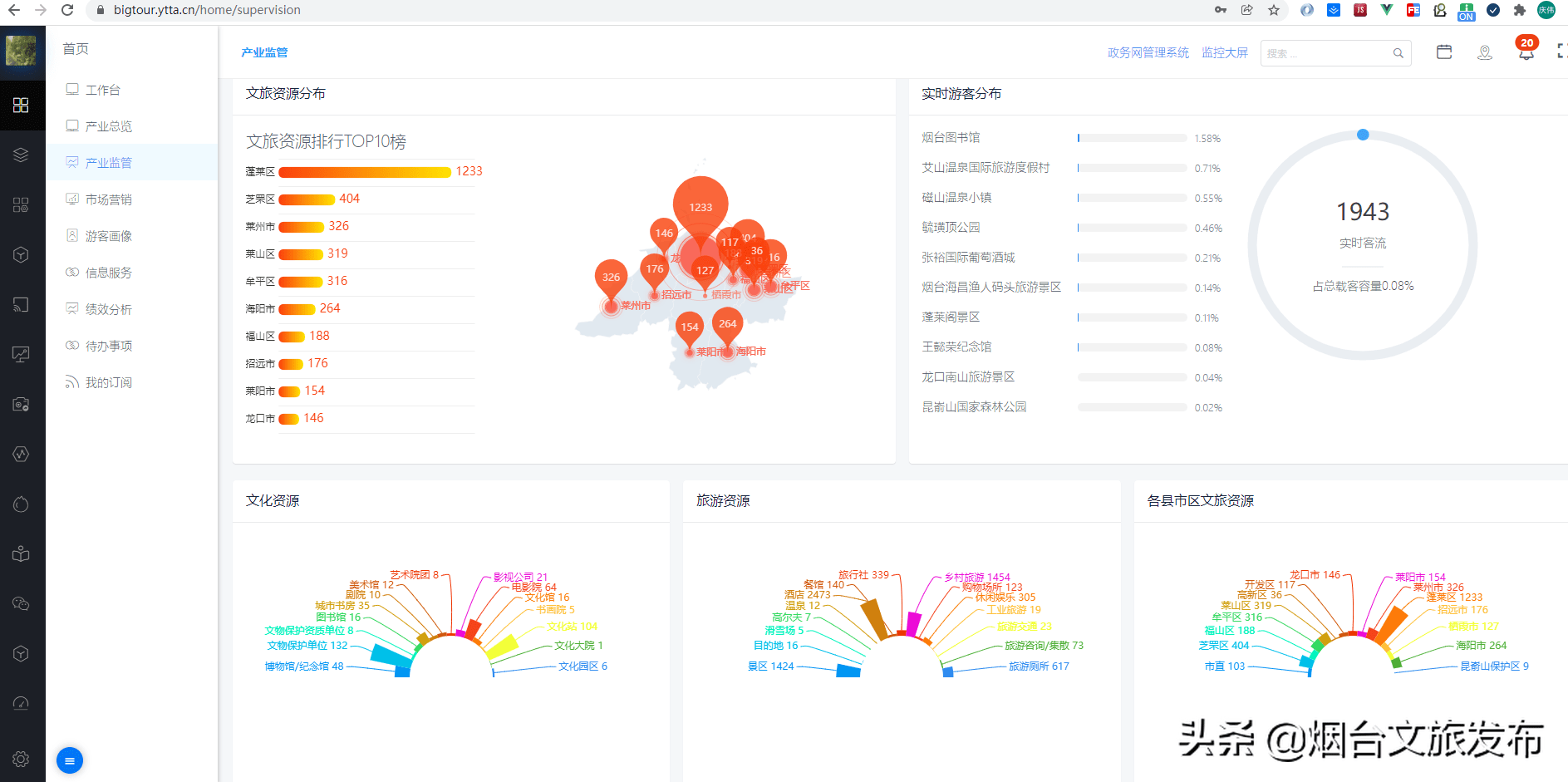Viewport: 1568px width, 782px height.
Task: Open the camera icon in the dark sidebar
Action: click(22, 405)
